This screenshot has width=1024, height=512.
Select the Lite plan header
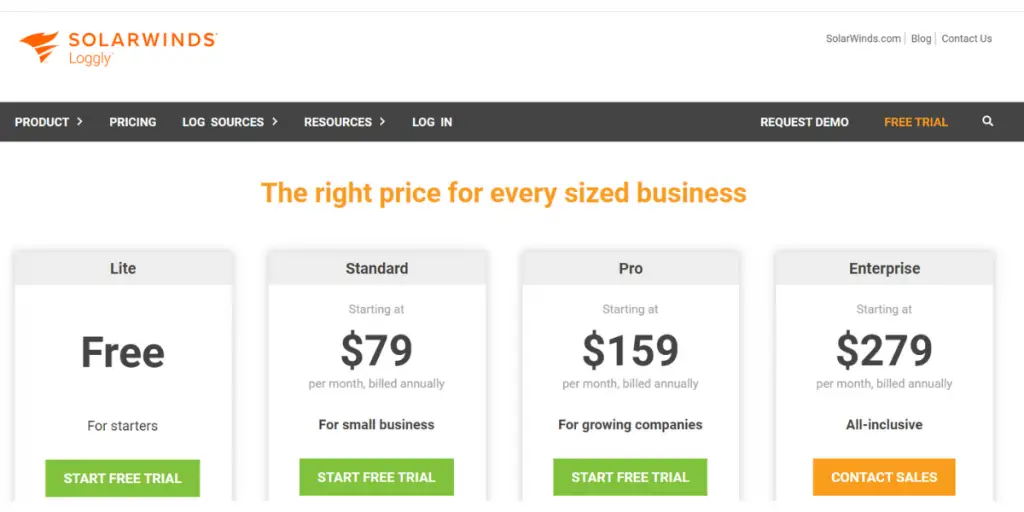click(123, 268)
